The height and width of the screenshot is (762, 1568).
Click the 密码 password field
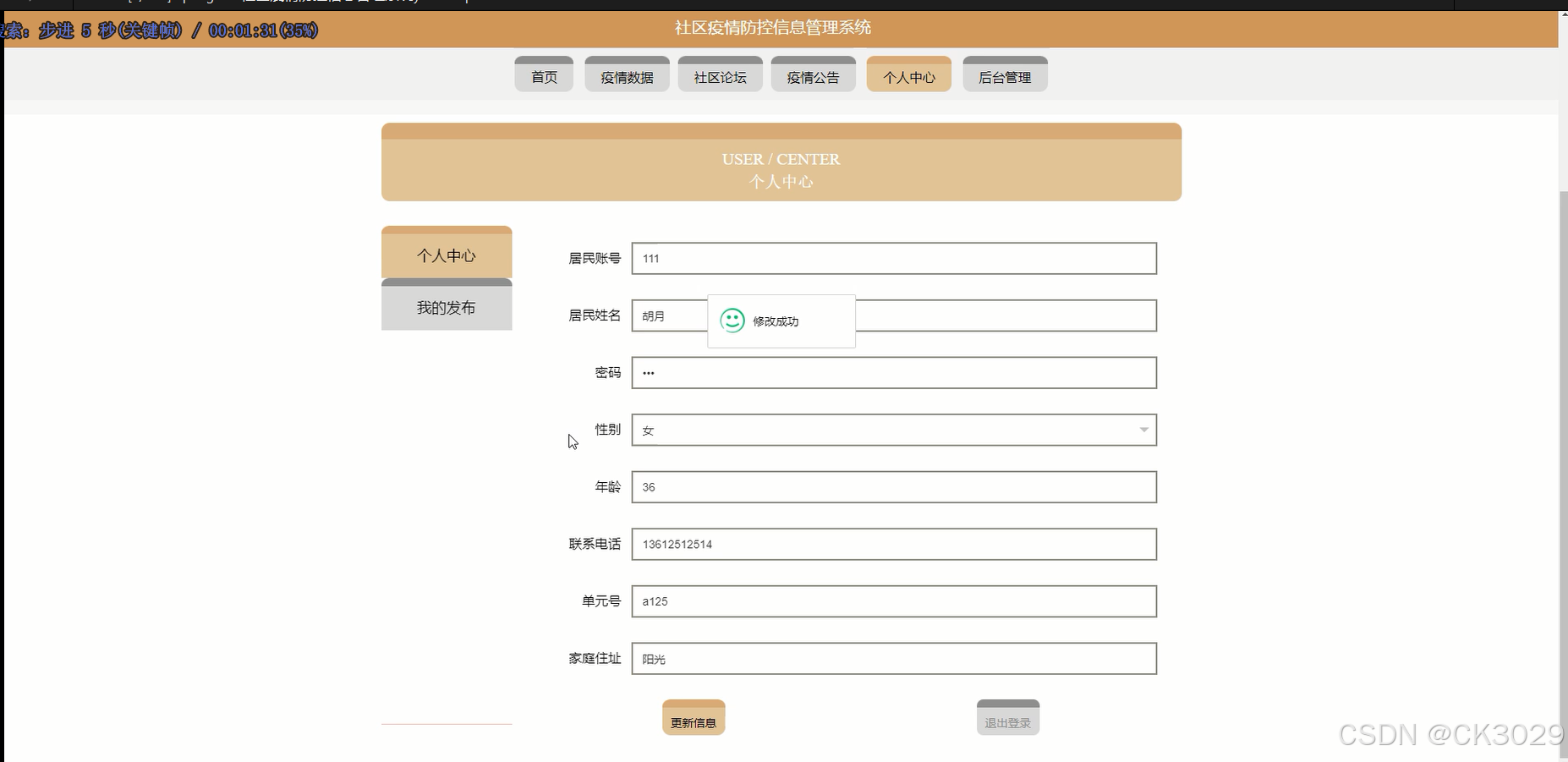point(893,372)
